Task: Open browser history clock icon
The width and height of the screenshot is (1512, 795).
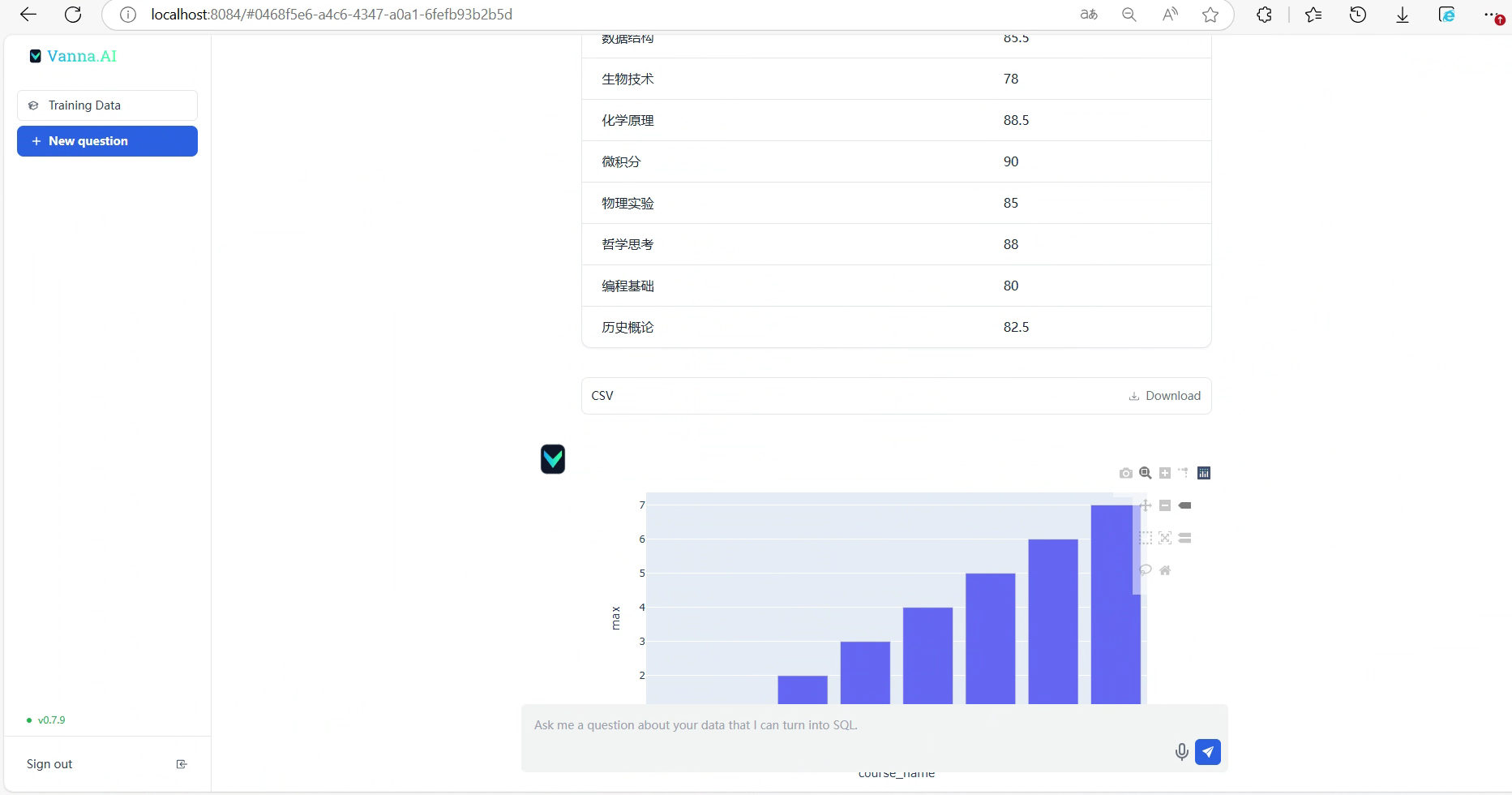Action: tap(1358, 15)
